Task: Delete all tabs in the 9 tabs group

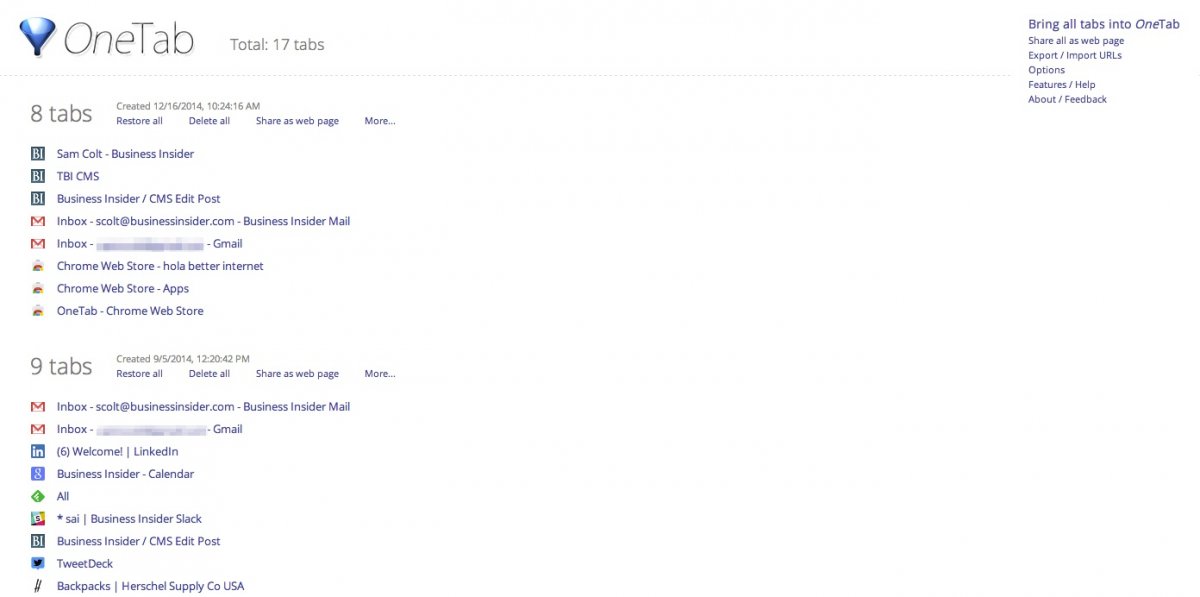Action: coord(209,374)
